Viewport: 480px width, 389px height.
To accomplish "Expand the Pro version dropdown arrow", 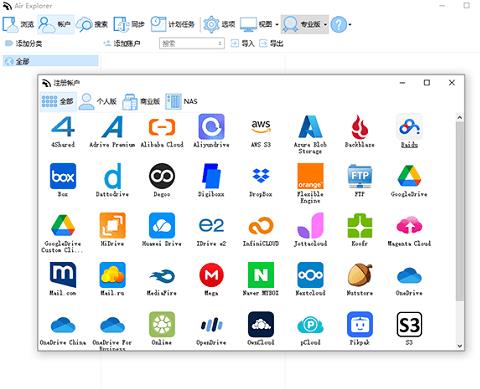I will pyautogui.click(x=325, y=25).
